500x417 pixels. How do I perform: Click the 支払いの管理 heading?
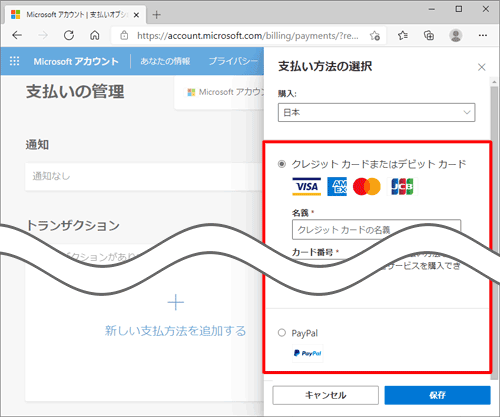point(75,92)
